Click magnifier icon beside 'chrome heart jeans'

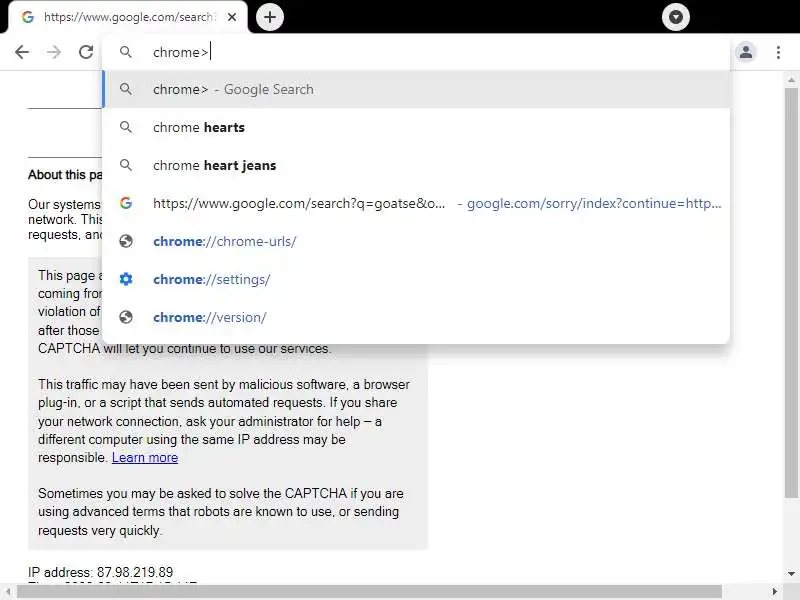click(126, 165)
